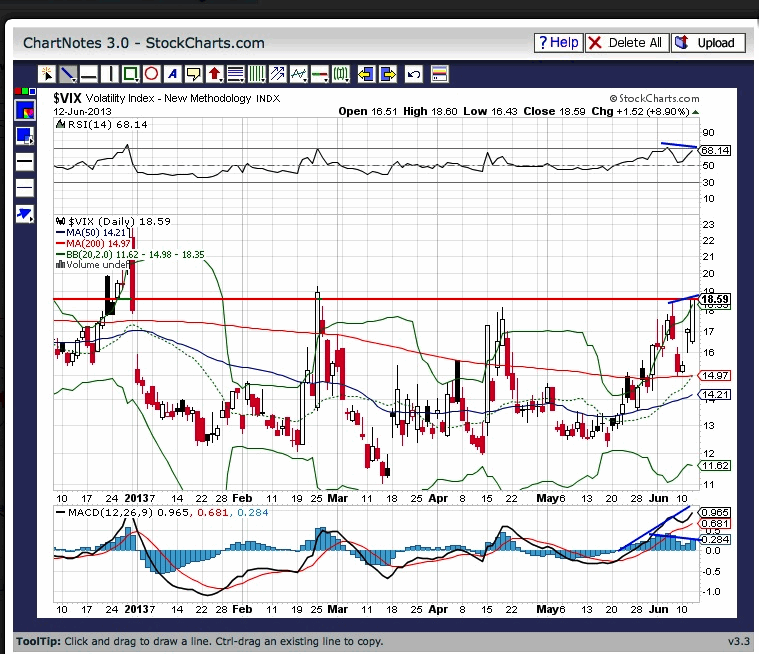Click the 0.965 MACD value tag
The width and height of the screenshot is (759, 654).
(714, 512)
